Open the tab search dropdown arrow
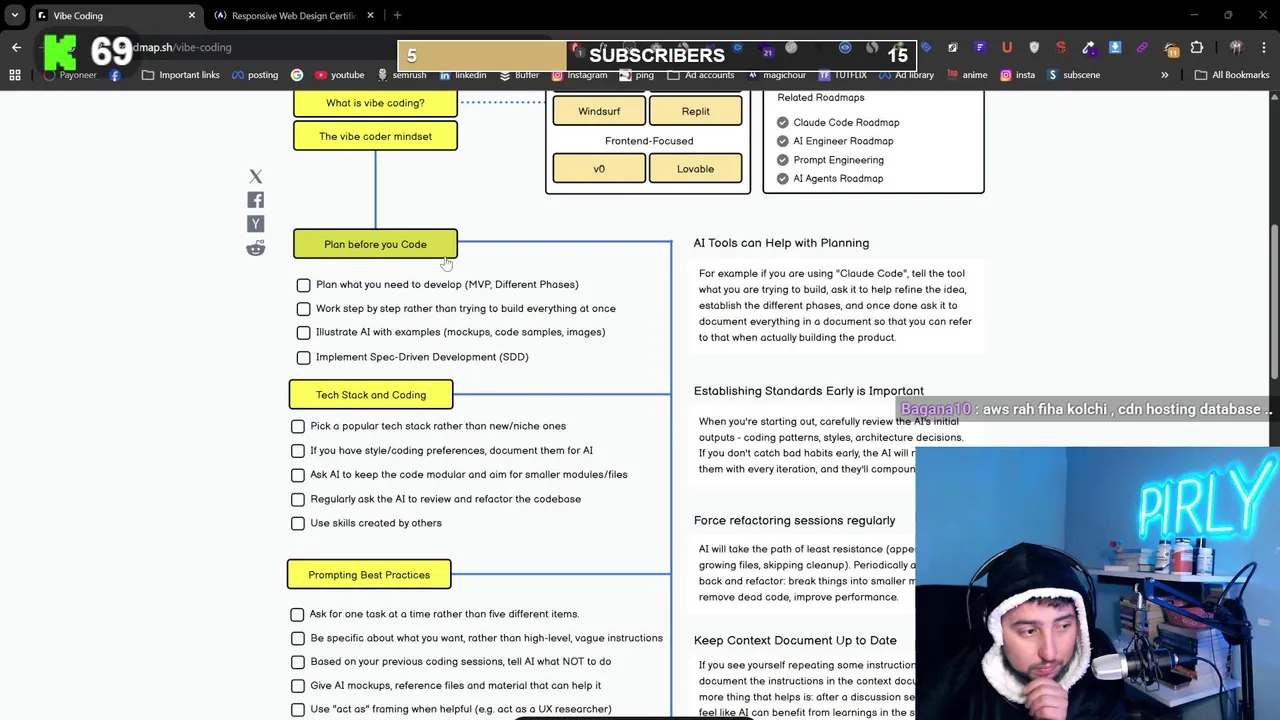1280x720 pixels. (14, 15)
